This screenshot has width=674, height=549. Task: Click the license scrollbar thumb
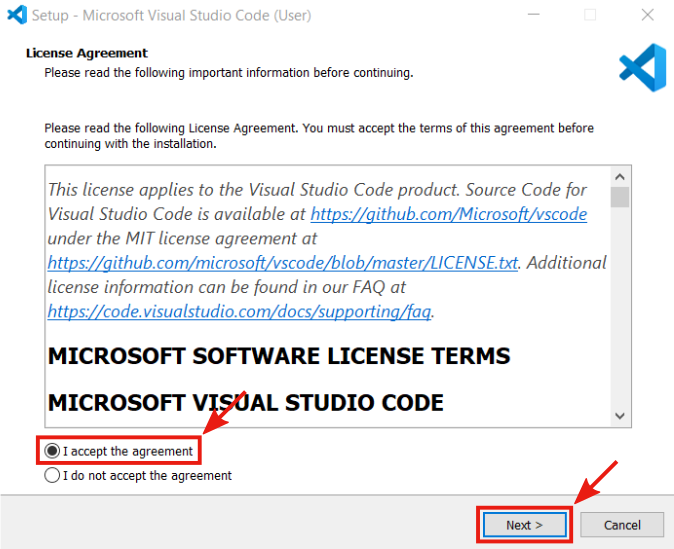point(620,196)
